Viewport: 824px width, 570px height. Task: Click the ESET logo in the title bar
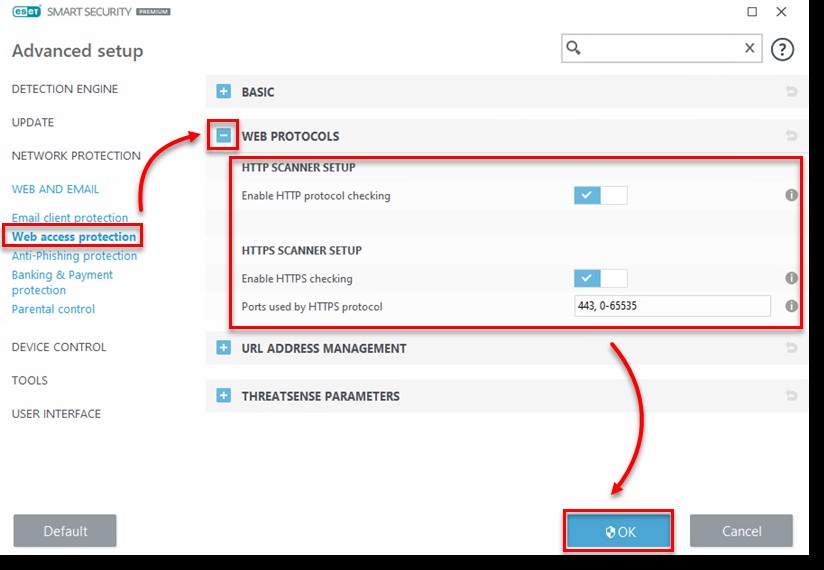[x=26, y=12]
